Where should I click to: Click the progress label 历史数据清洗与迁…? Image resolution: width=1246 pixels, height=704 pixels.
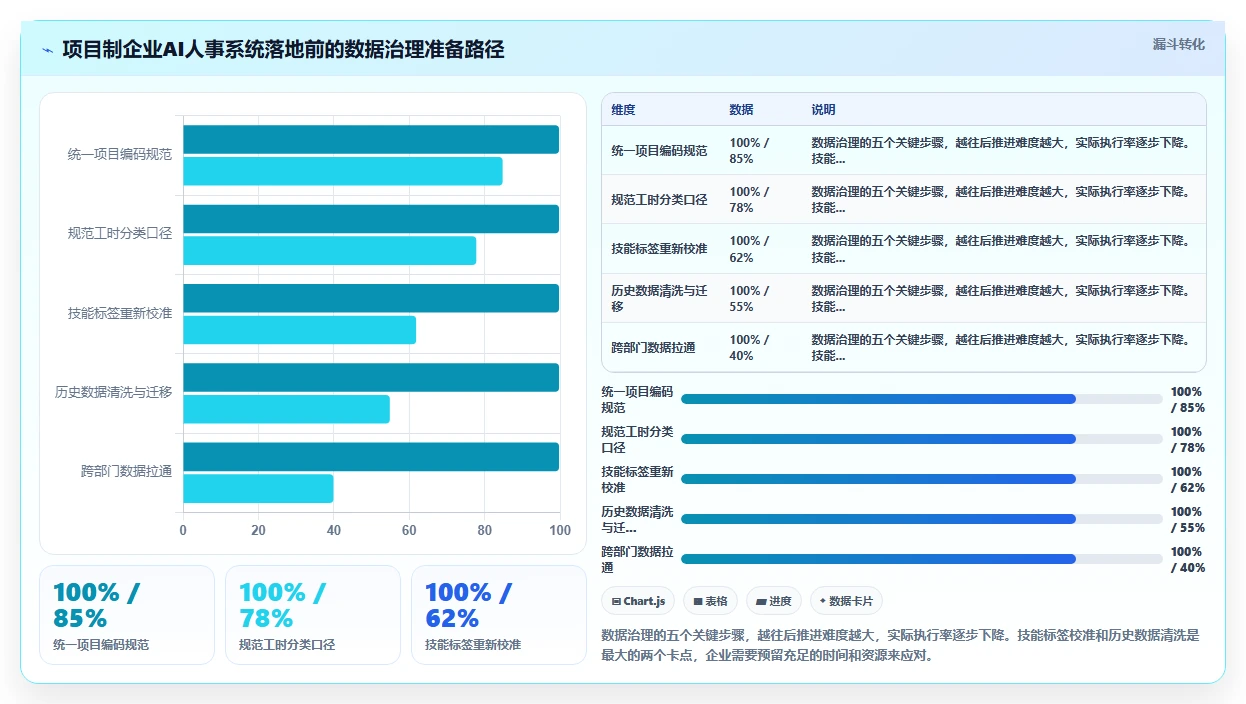pyautogui.click(x=637, y=520)
